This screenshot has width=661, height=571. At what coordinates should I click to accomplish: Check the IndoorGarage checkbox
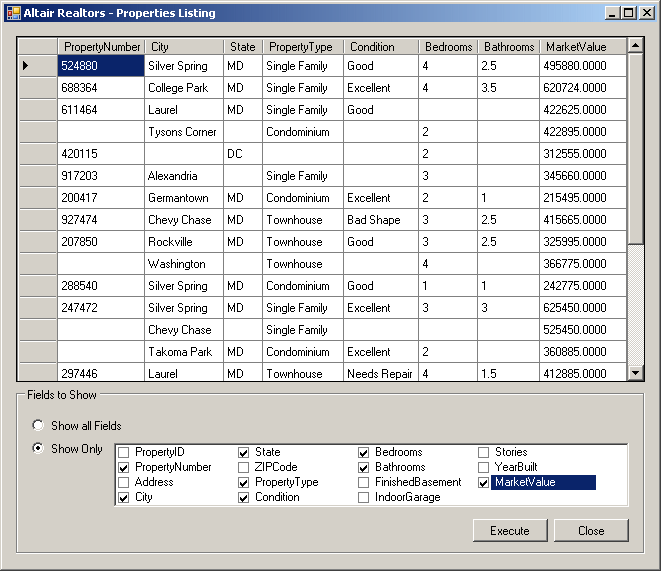(x=363, y=498)
